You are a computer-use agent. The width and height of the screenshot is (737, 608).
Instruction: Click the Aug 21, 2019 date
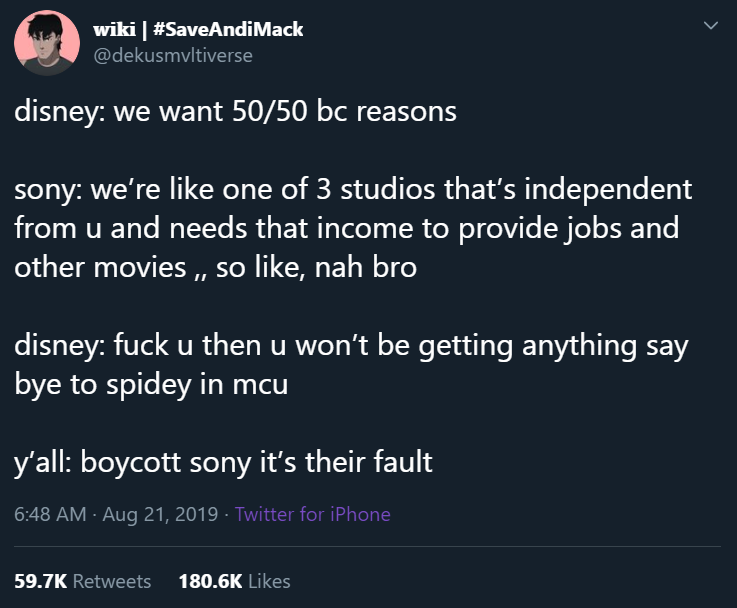coord(160,514)
